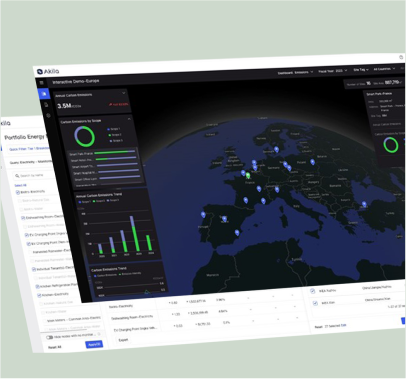Expand the Annual Carbon Emissions card chevron

[124, 93]
